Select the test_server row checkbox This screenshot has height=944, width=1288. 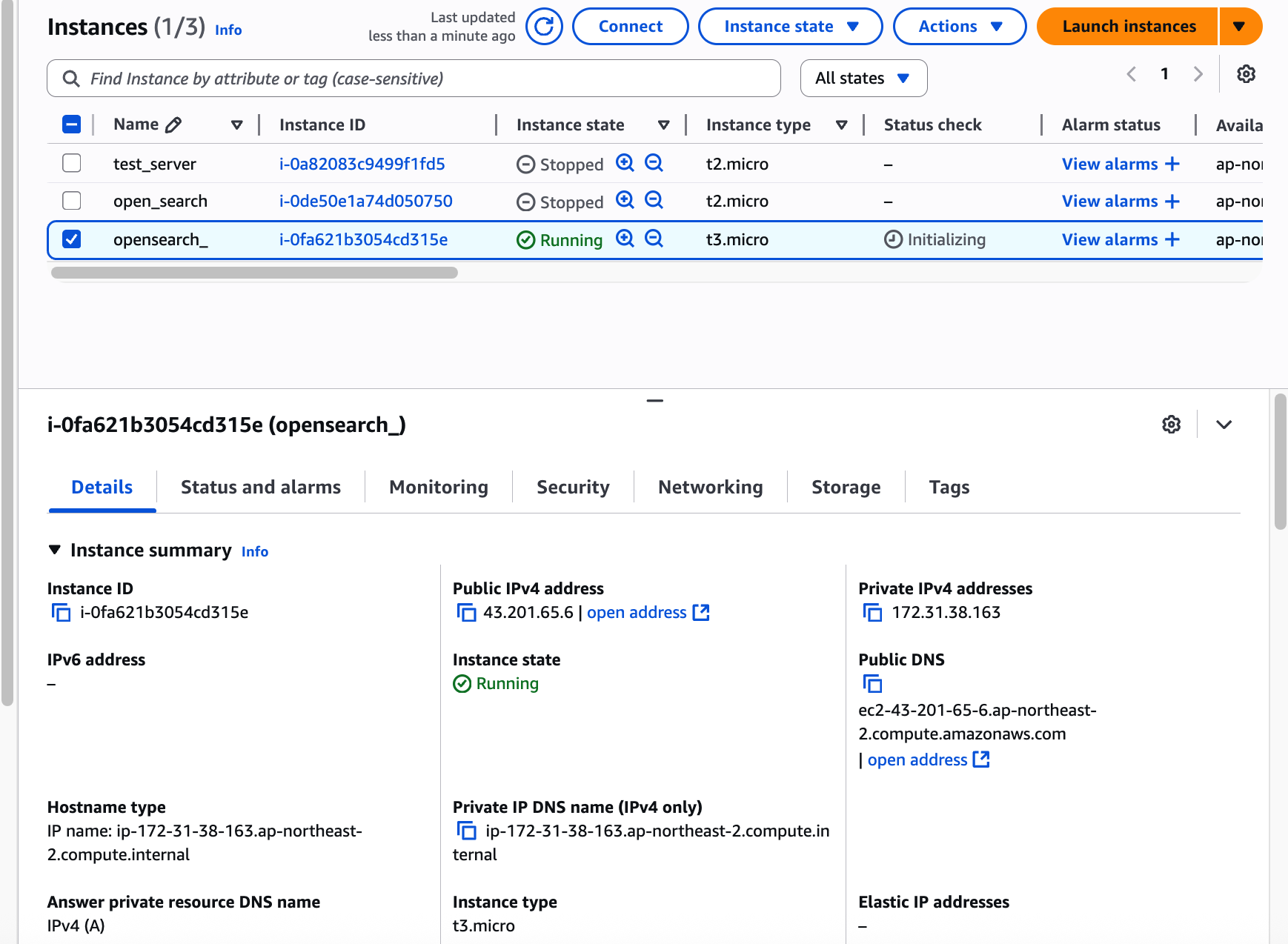tap(72, 163)
